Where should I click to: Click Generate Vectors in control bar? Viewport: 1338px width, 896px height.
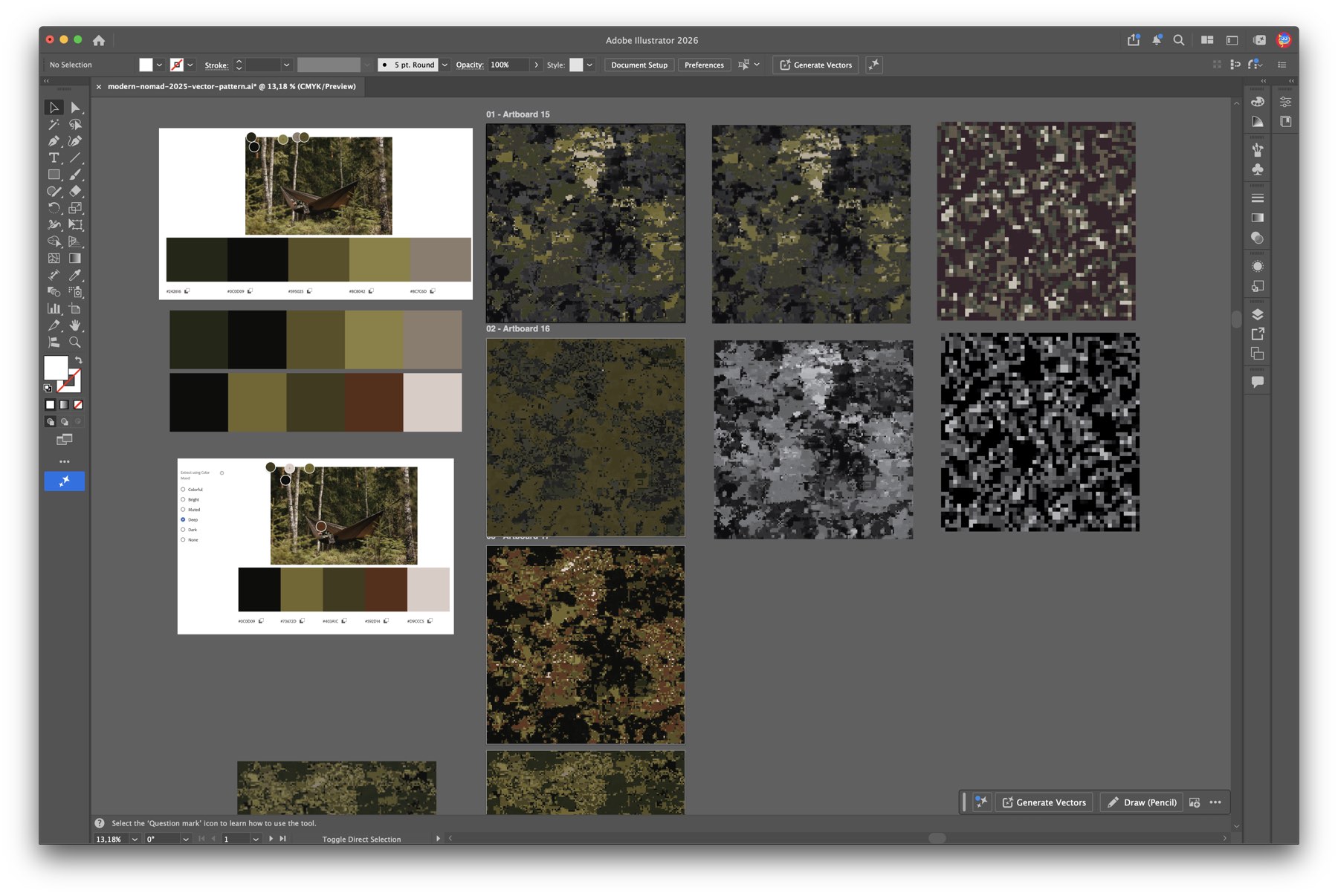pyautogui.click(x=815, y=65)
